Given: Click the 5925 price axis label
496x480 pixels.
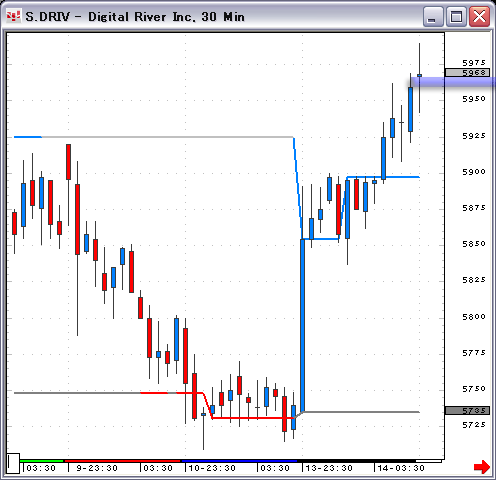Looking at the screenshot, I should [474, 136].
